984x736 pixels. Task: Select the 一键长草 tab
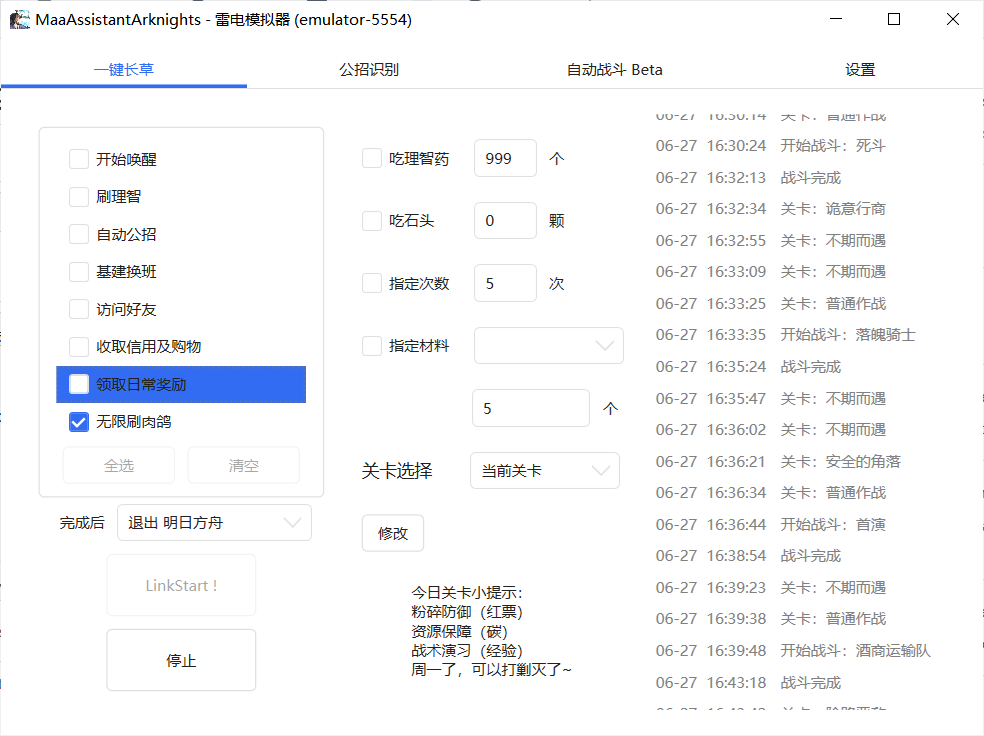[x=124, y=70]
